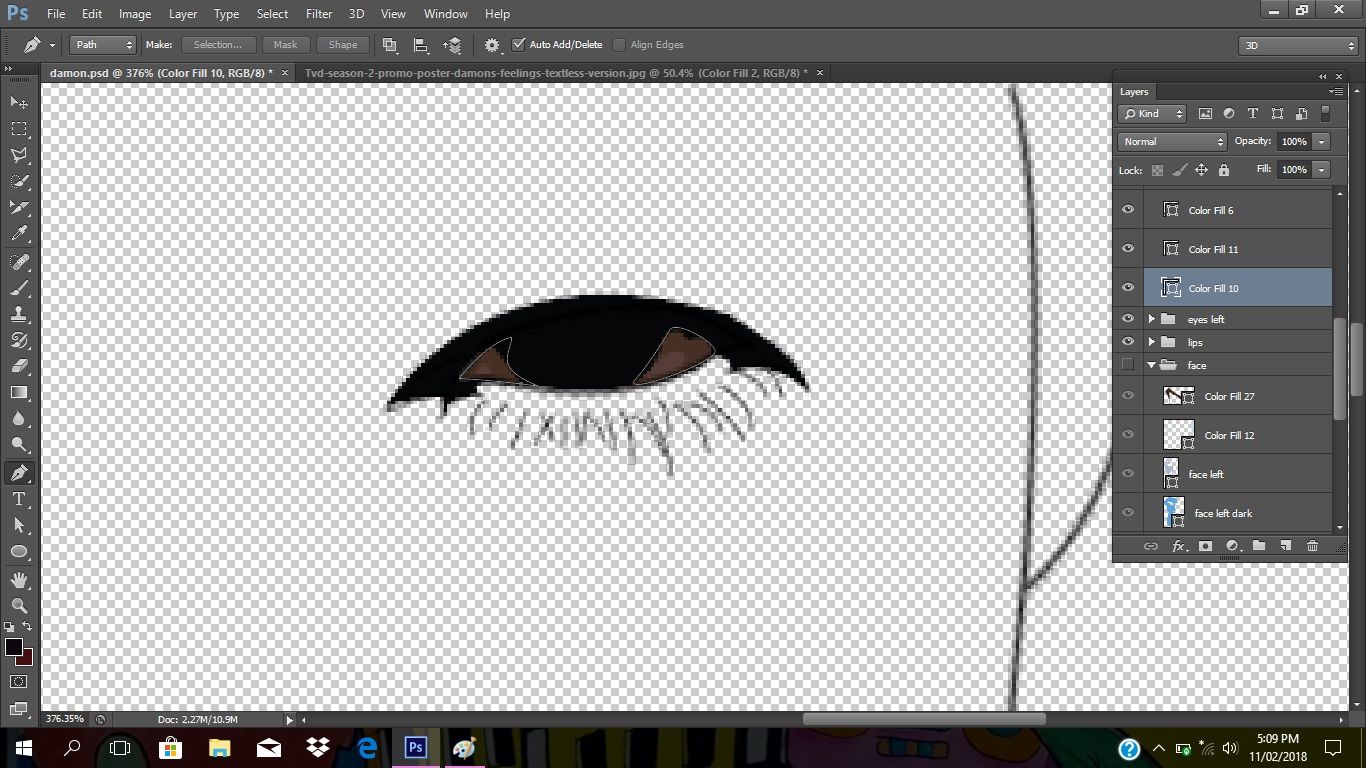This screenshot has width=1366, height=768.
Task: Open the 3D workspace dropdown
Action: [1298, 46]
